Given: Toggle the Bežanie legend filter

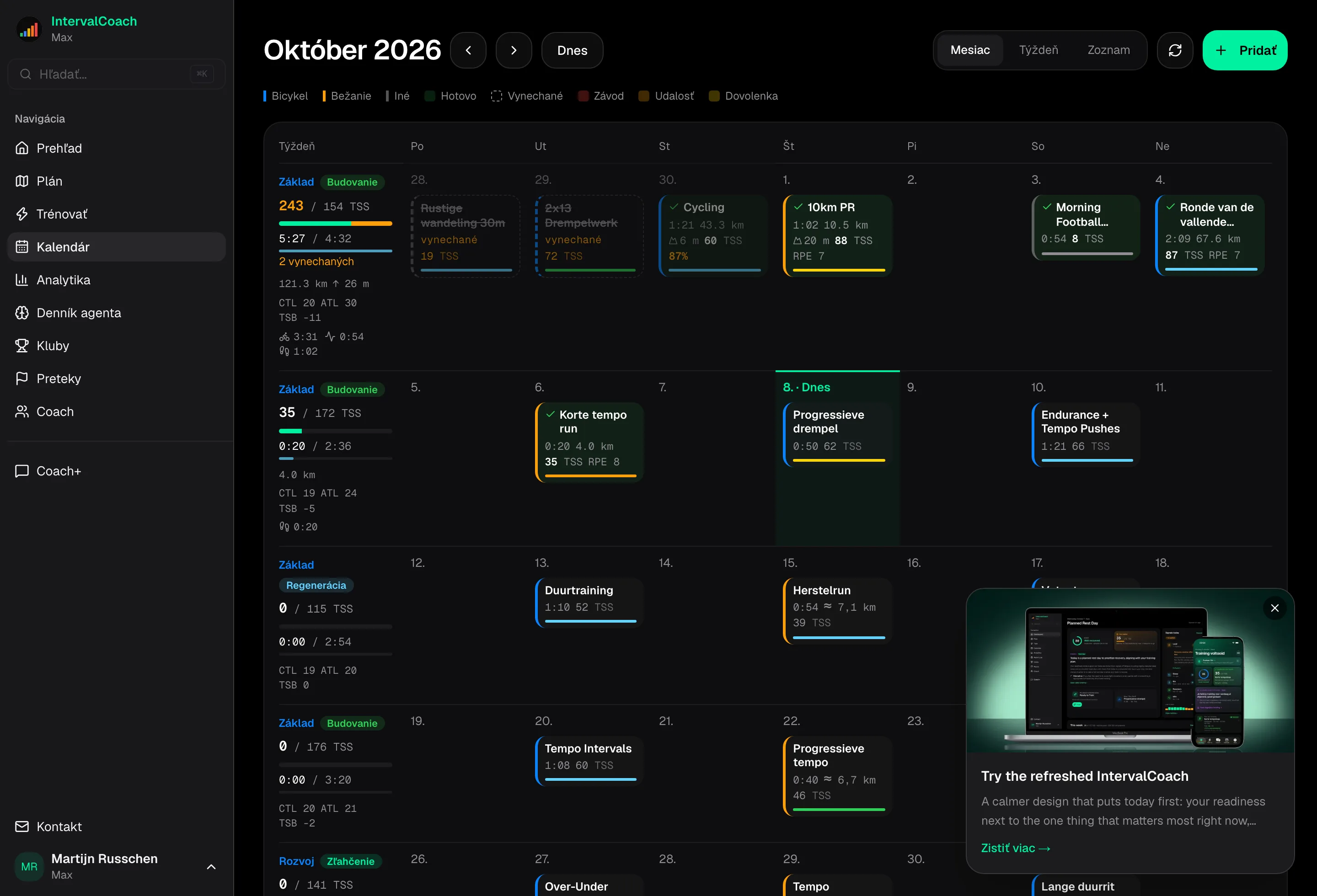Looking at the screenshot, I should point(347,96).
